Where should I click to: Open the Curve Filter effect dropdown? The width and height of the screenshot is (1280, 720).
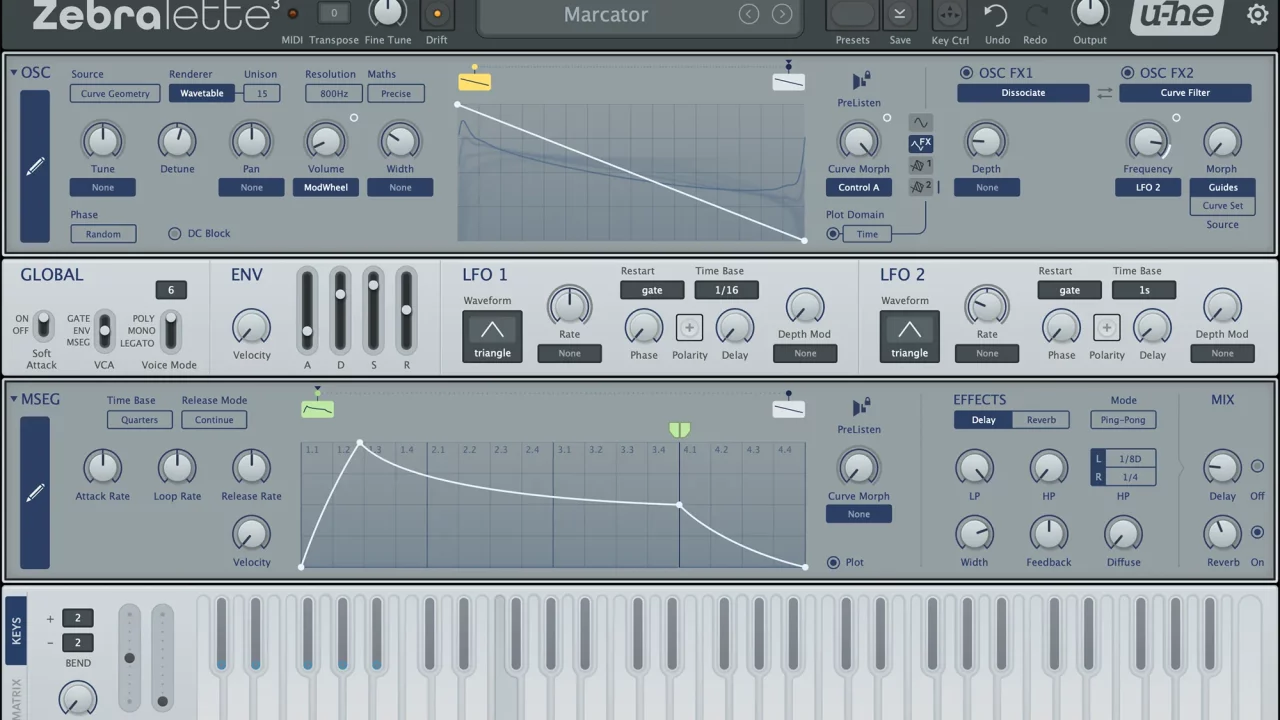click(1185, 93)
